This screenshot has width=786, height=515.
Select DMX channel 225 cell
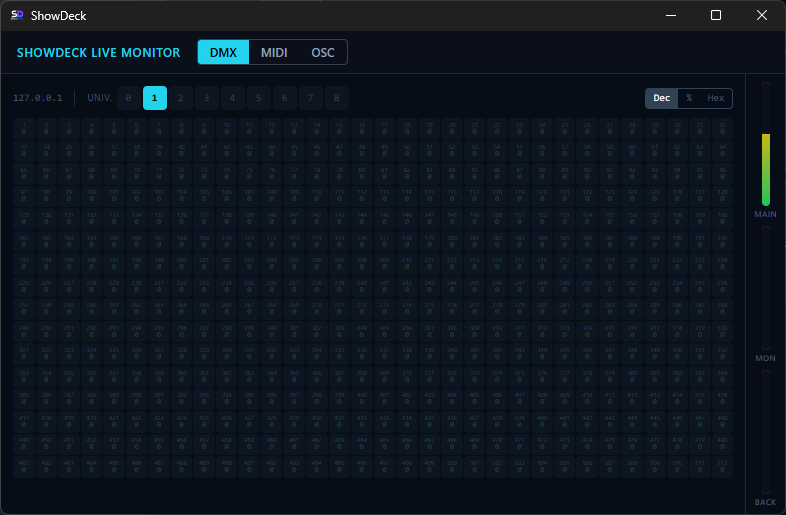point(24,286)
